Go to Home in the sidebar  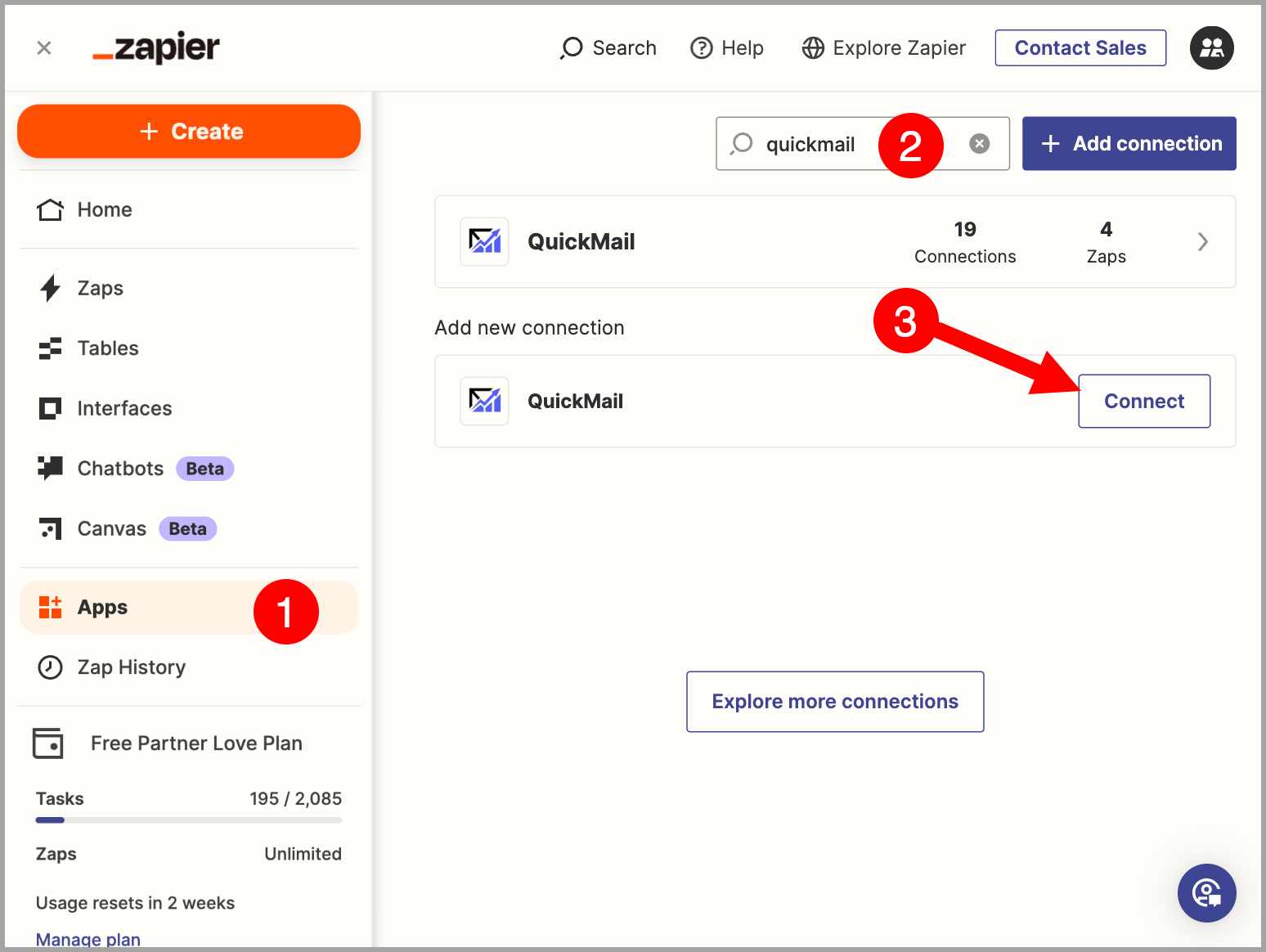tap(189, 210)
